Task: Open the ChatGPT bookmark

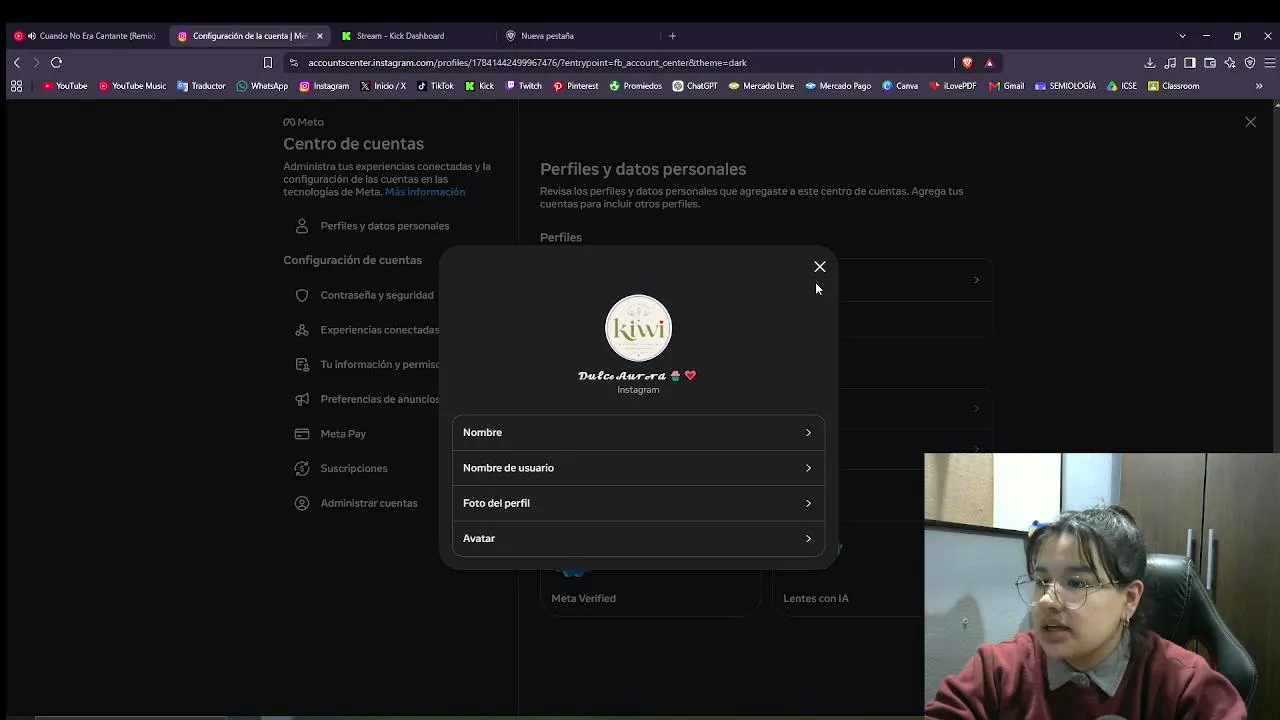Action: pos(695,86)
